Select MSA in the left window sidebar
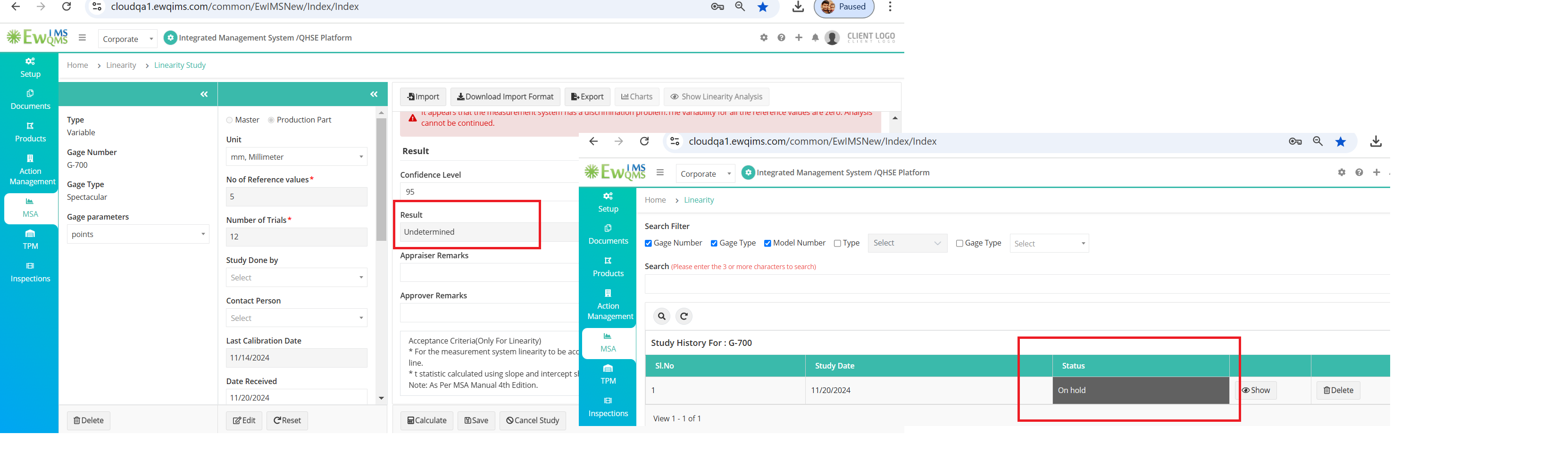The image size is (1568, 451). click(30, 208)
